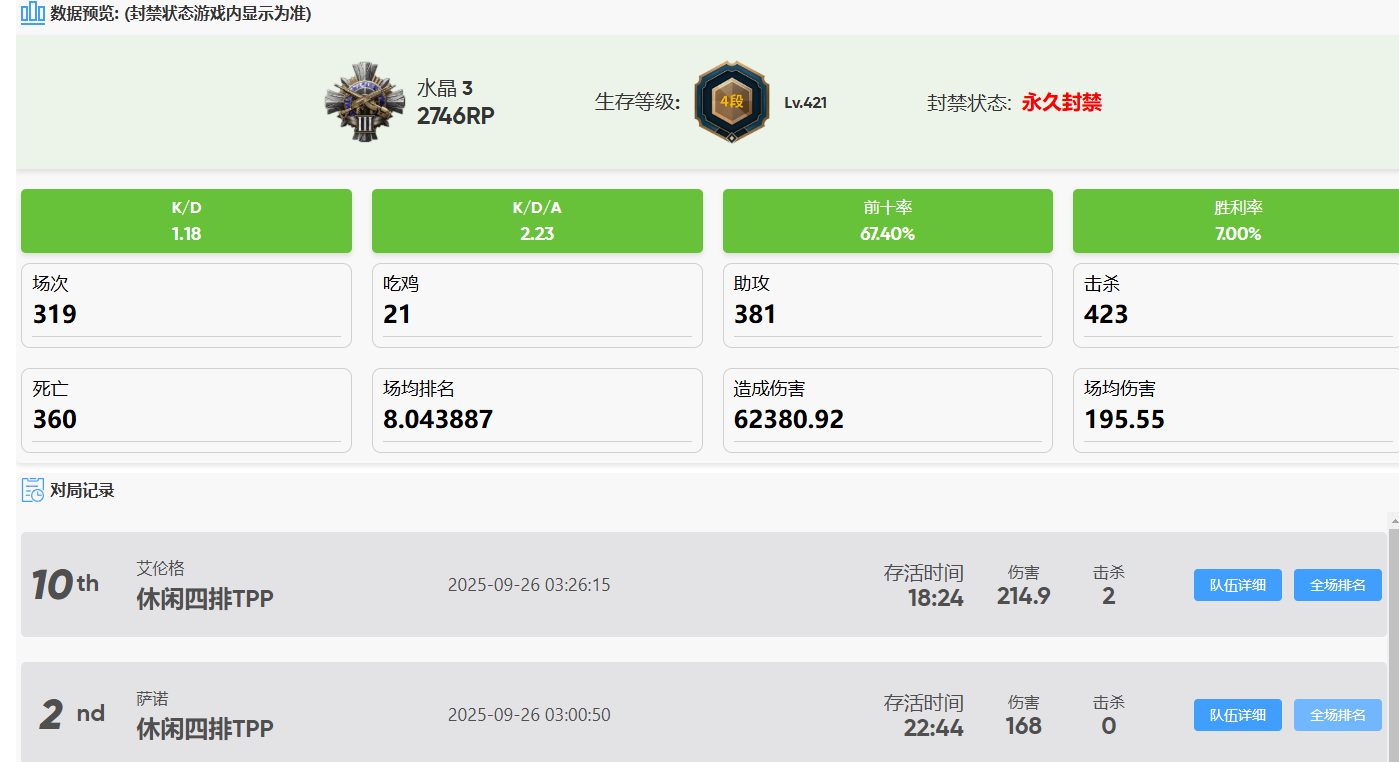
Task: Click the 吃鸡 21 stat card
Action: click(x=536, y=305)
